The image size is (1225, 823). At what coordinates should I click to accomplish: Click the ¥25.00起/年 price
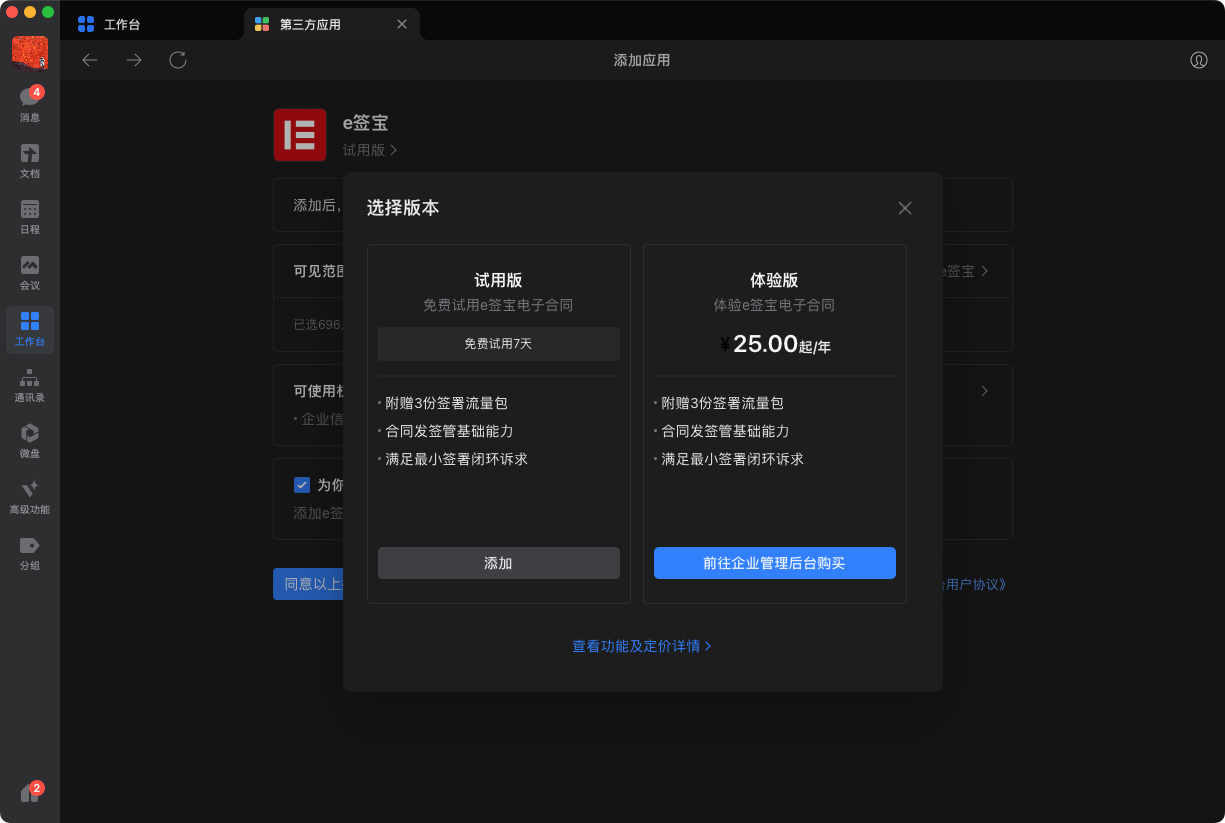click(775, 344)
